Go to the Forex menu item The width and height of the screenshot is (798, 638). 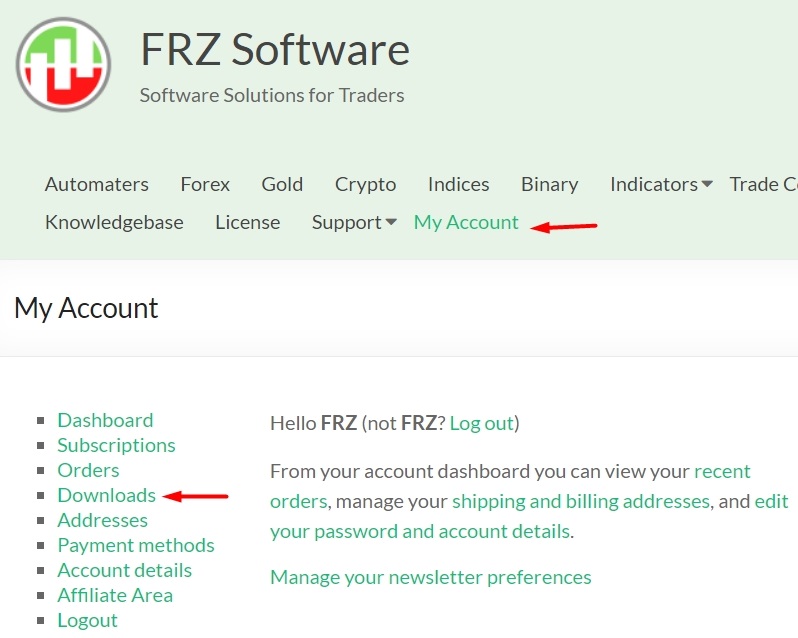point(205,184)
